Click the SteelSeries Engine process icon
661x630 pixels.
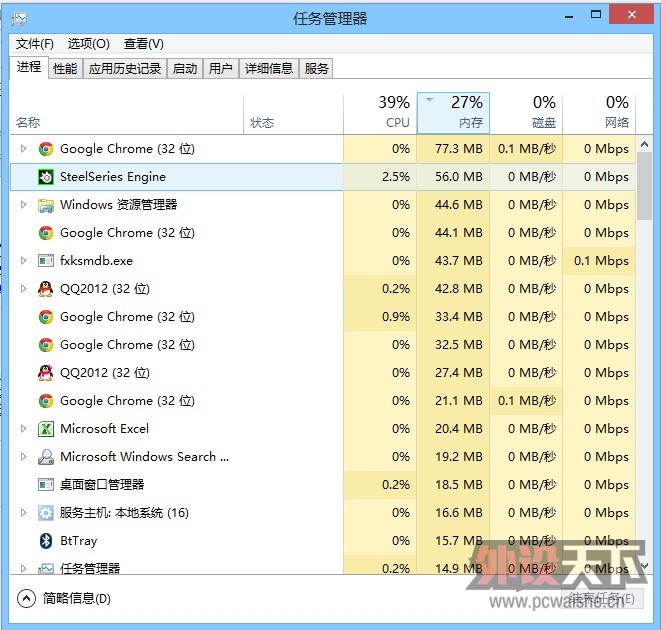click(x=46, y=177)
